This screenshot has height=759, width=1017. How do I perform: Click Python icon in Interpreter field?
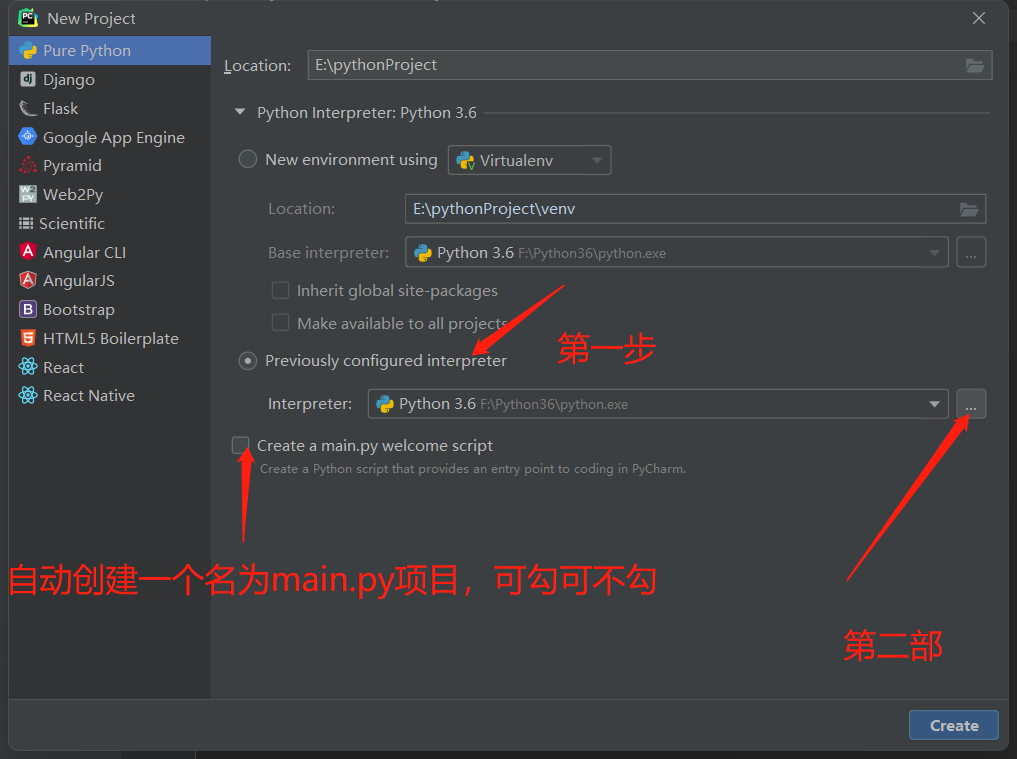[x=385, y=404]
